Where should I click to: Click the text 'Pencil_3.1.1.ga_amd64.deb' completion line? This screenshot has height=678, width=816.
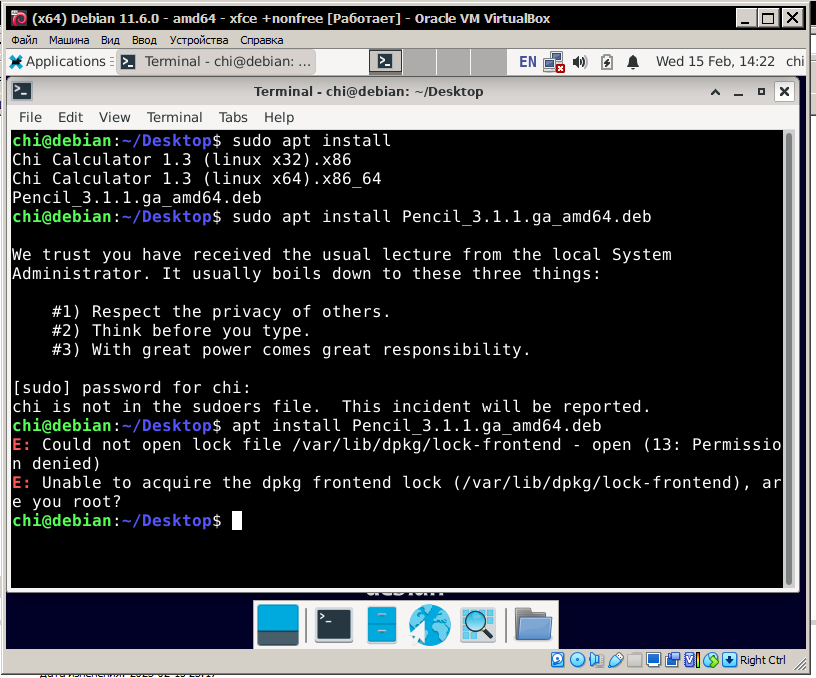(137, 198)
